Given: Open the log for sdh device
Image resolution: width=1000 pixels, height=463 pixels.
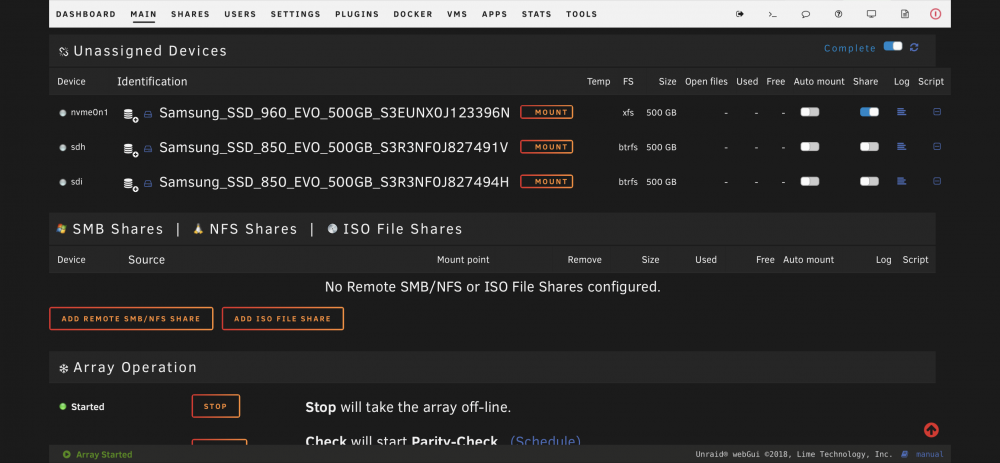Looking at the screenshot, I should click(901, 146).
